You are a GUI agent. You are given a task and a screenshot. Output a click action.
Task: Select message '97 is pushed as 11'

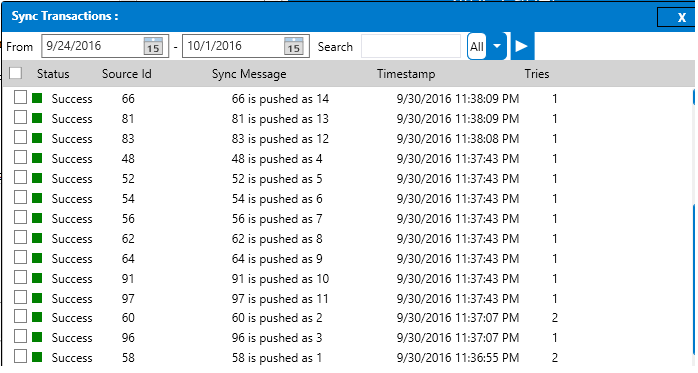point(280,299)
